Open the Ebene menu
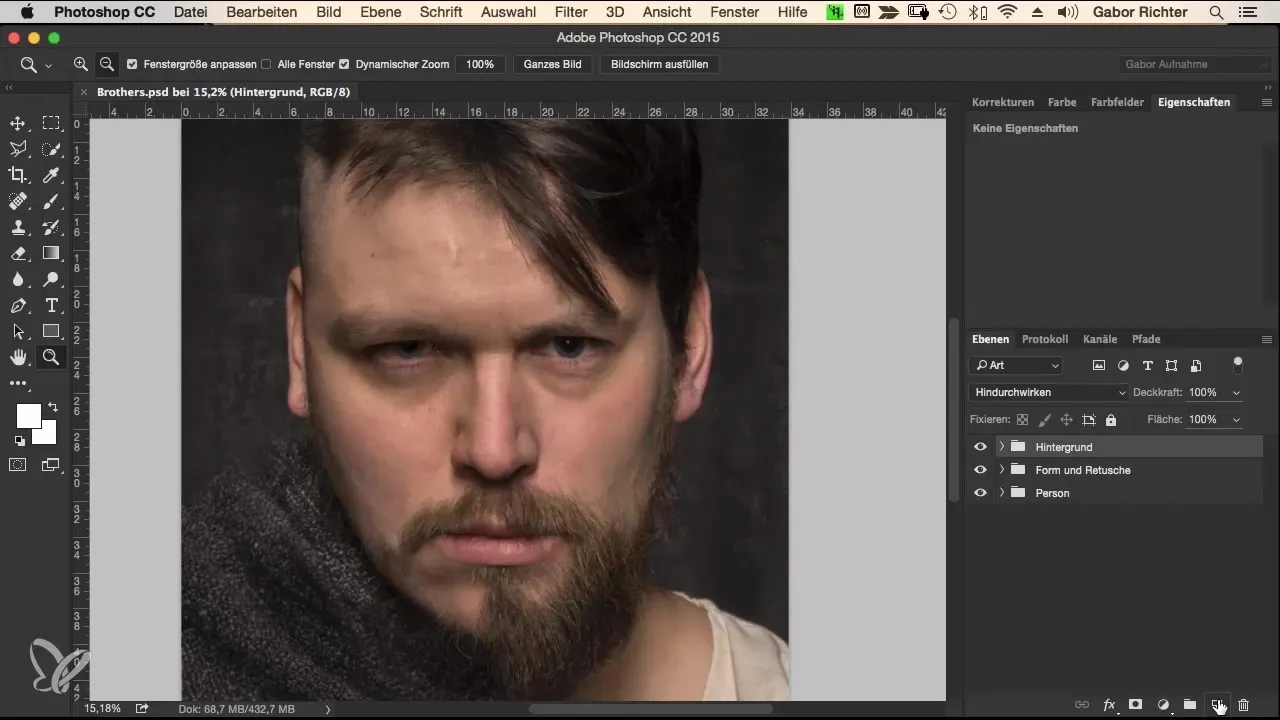Image resolution: width=1280 pixels, height=720 pixels. tap(381, 12)
